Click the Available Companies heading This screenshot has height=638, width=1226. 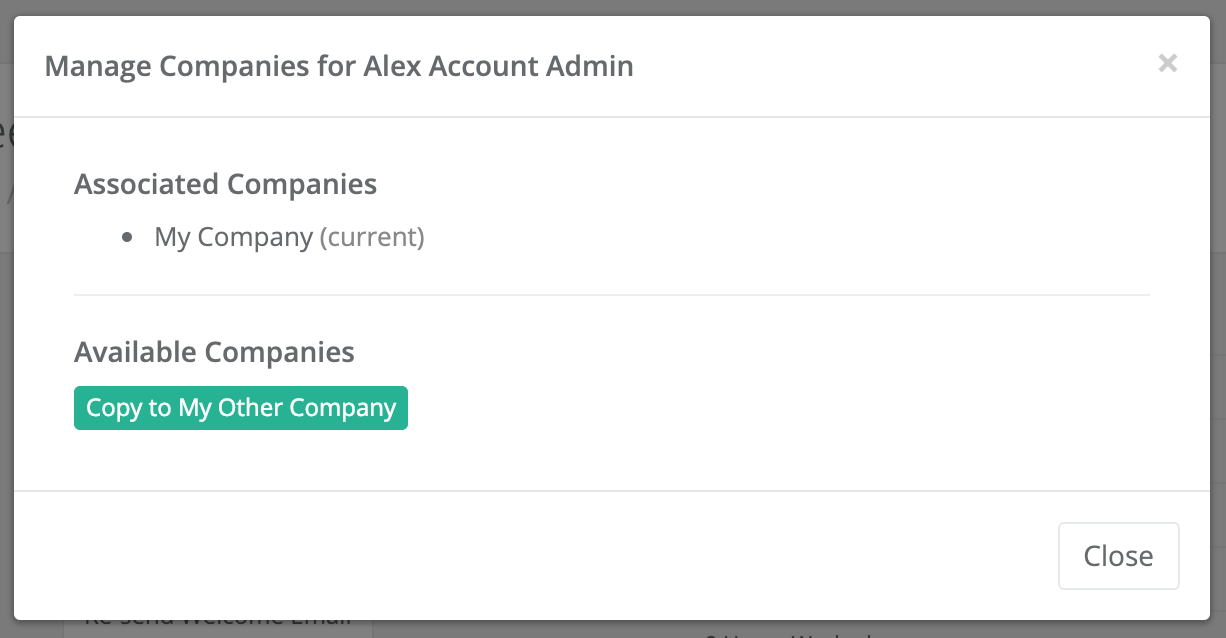tap(214, 352)
